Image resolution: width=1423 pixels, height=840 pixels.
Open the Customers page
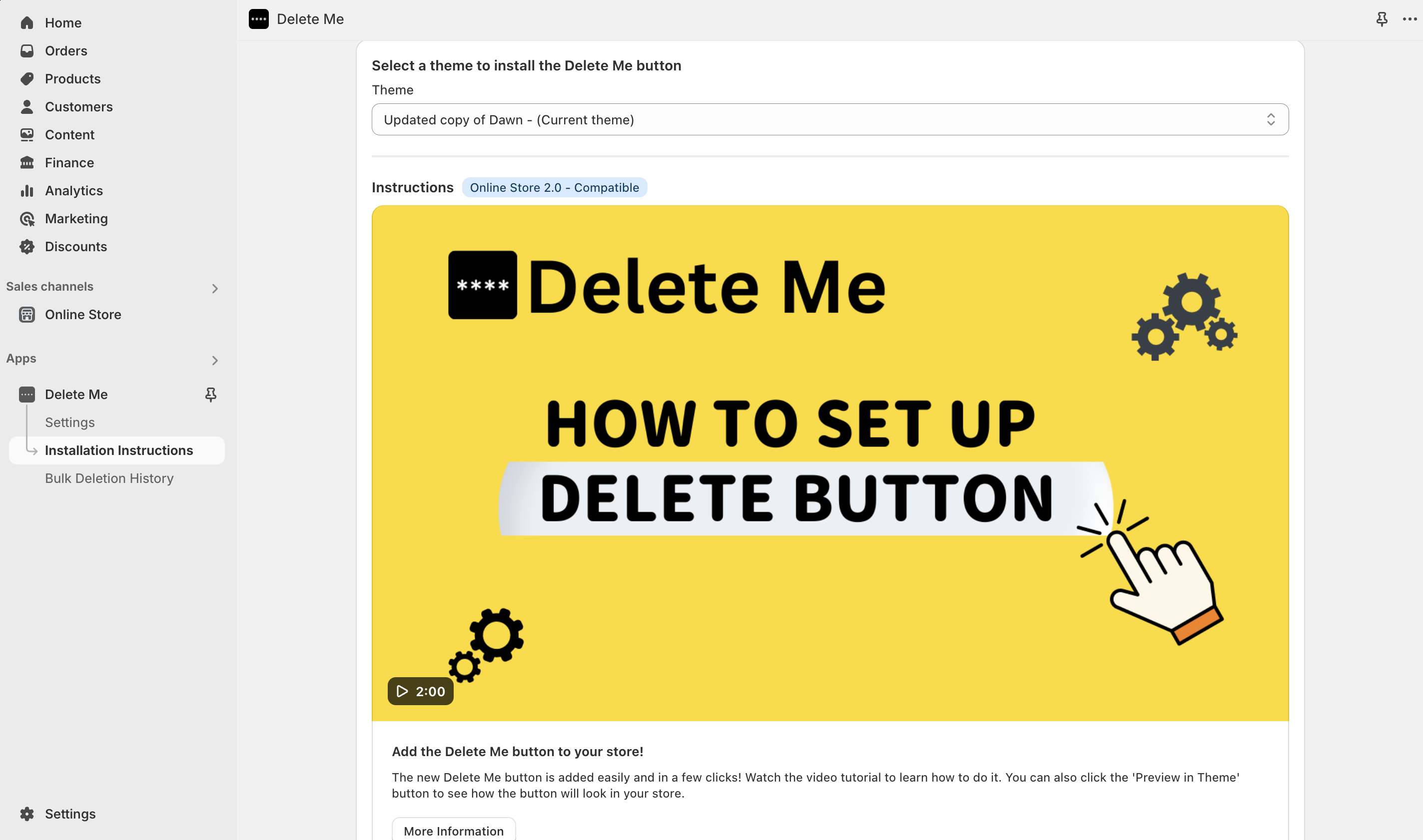point(79,106)
